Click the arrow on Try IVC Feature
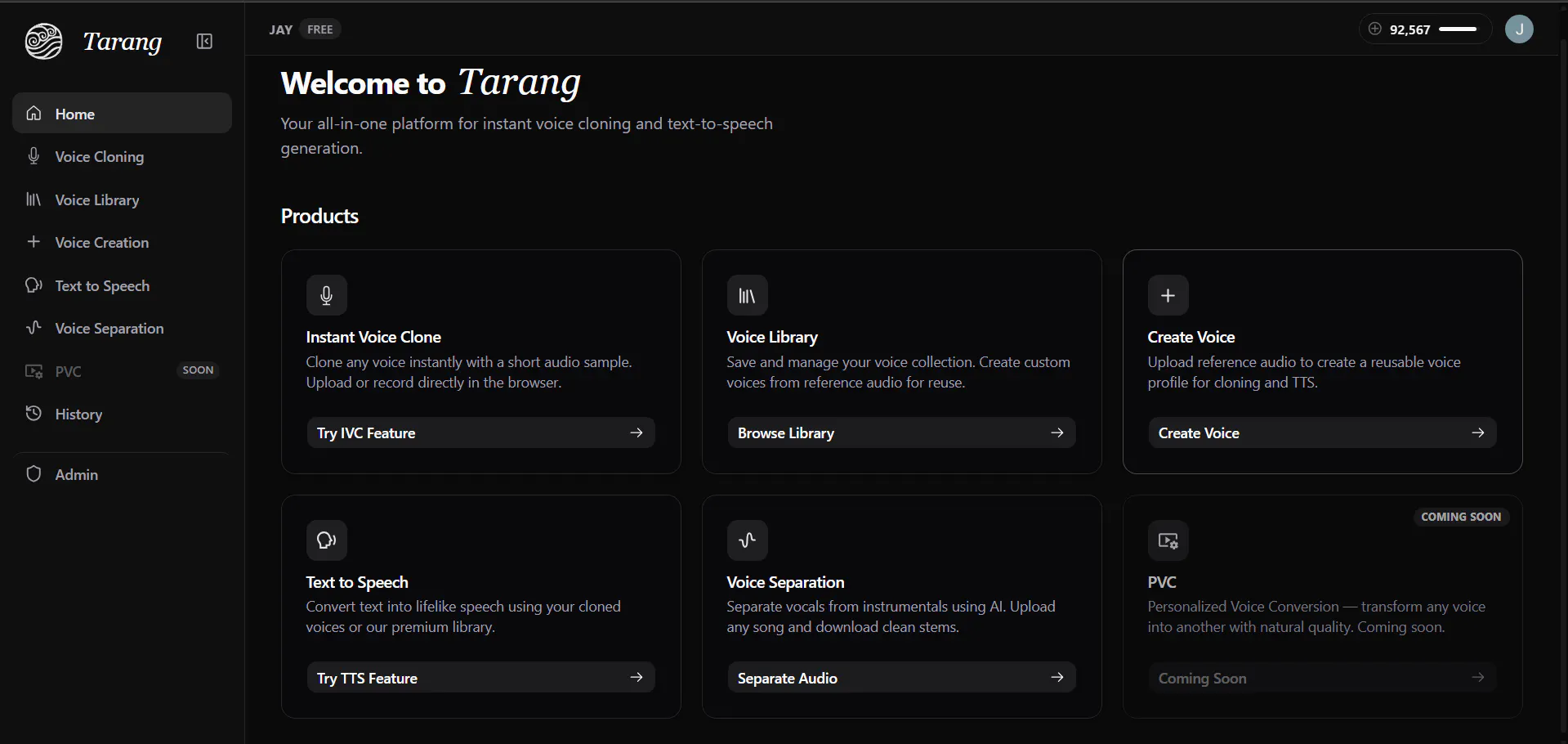The height and width of the screenshot is (744, 1568). [637, 433]
